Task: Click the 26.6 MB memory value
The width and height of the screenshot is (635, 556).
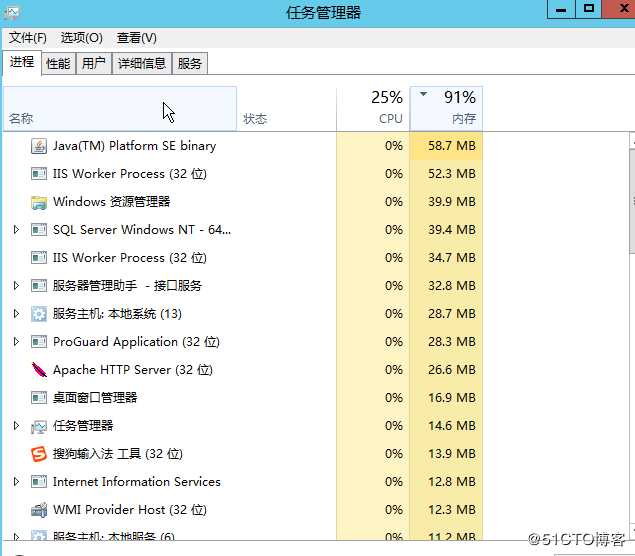Action: pyautogui.click(x=452, y=370)
